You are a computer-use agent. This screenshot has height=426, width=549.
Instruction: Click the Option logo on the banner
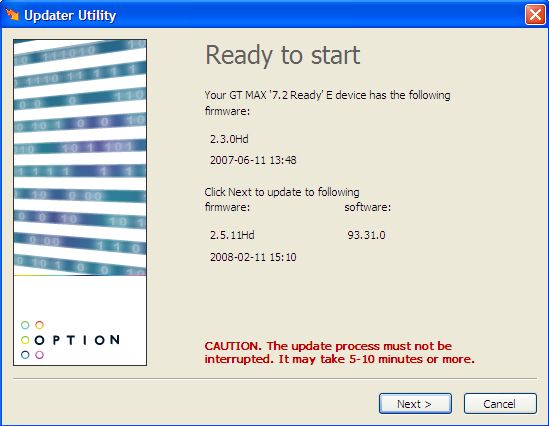tap(70, 340)
